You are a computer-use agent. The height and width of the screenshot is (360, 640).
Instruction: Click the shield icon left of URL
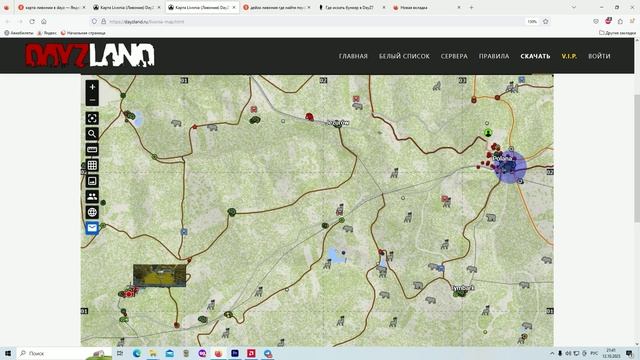tap(94, 21)
